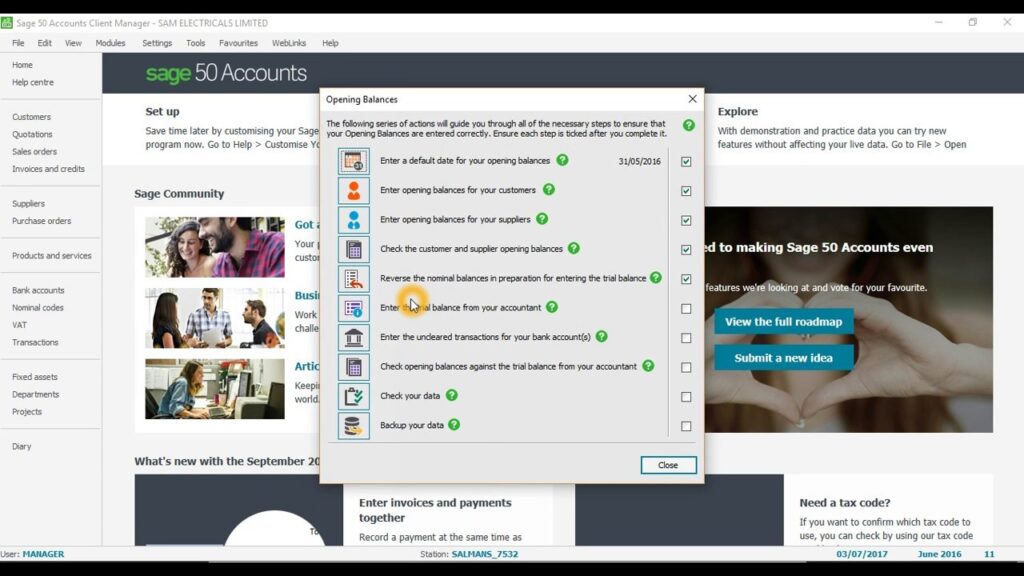1024x576 pixels.
Task: Open help for reversing nominal balances
Action: [x=656, y=278]
